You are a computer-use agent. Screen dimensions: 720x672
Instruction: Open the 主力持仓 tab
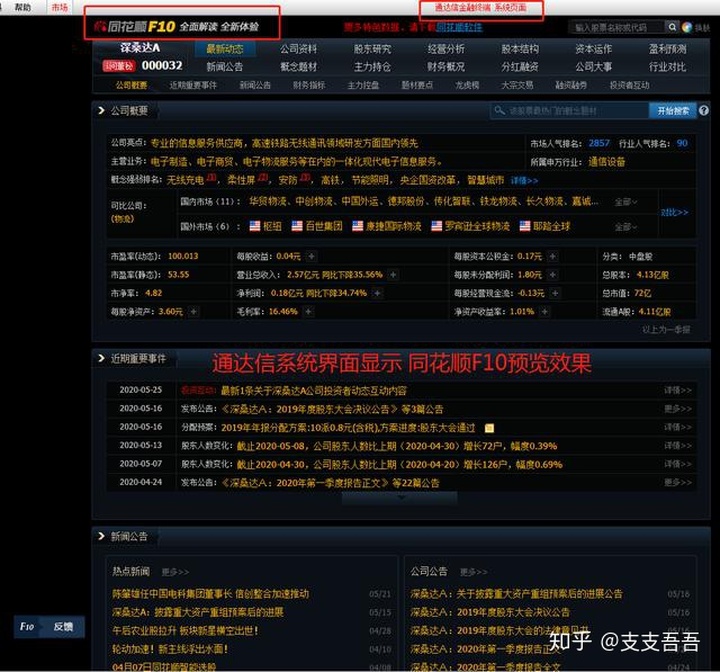click(x=372, y=67)
